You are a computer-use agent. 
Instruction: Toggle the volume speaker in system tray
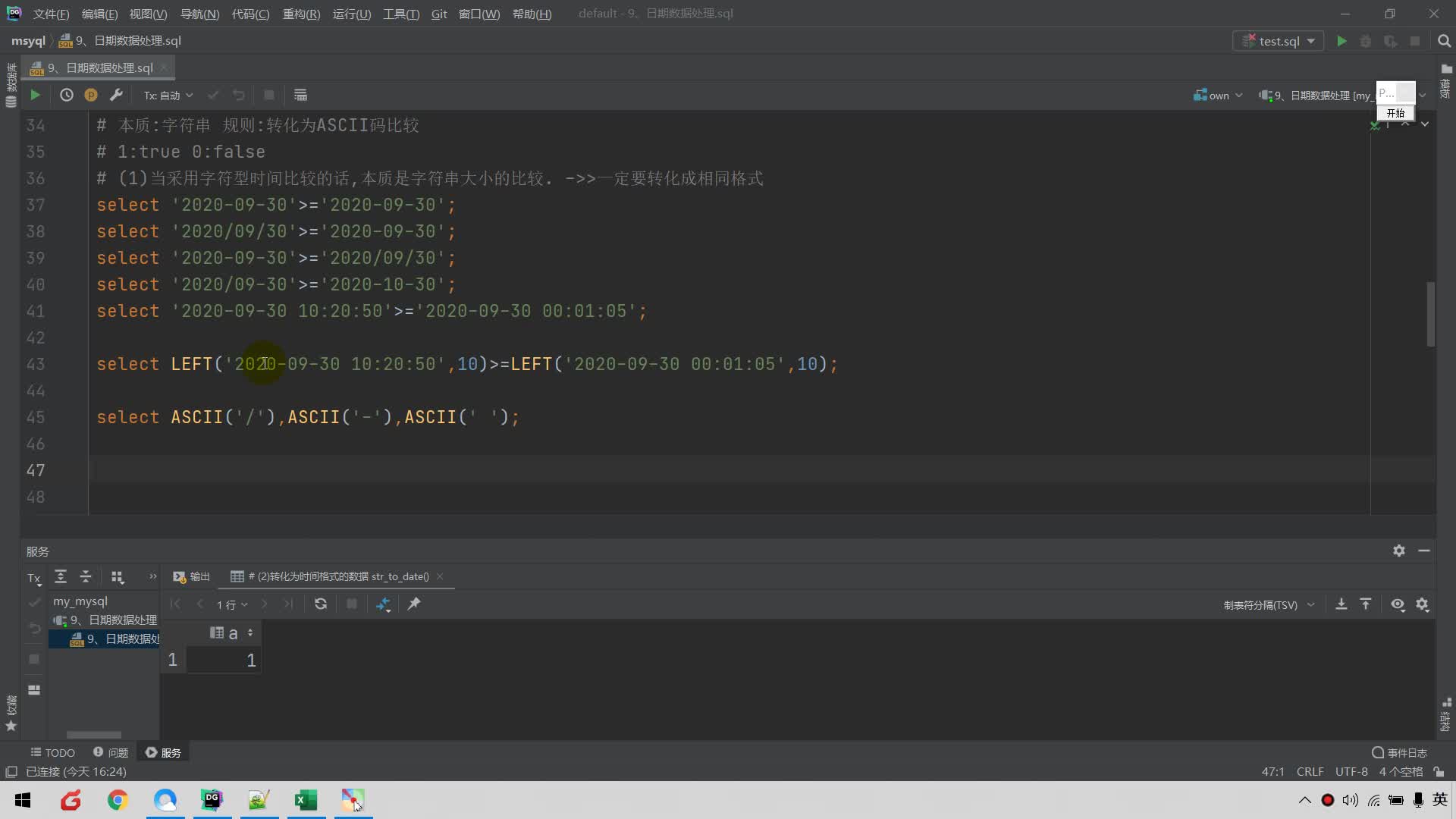(1350, 800)
